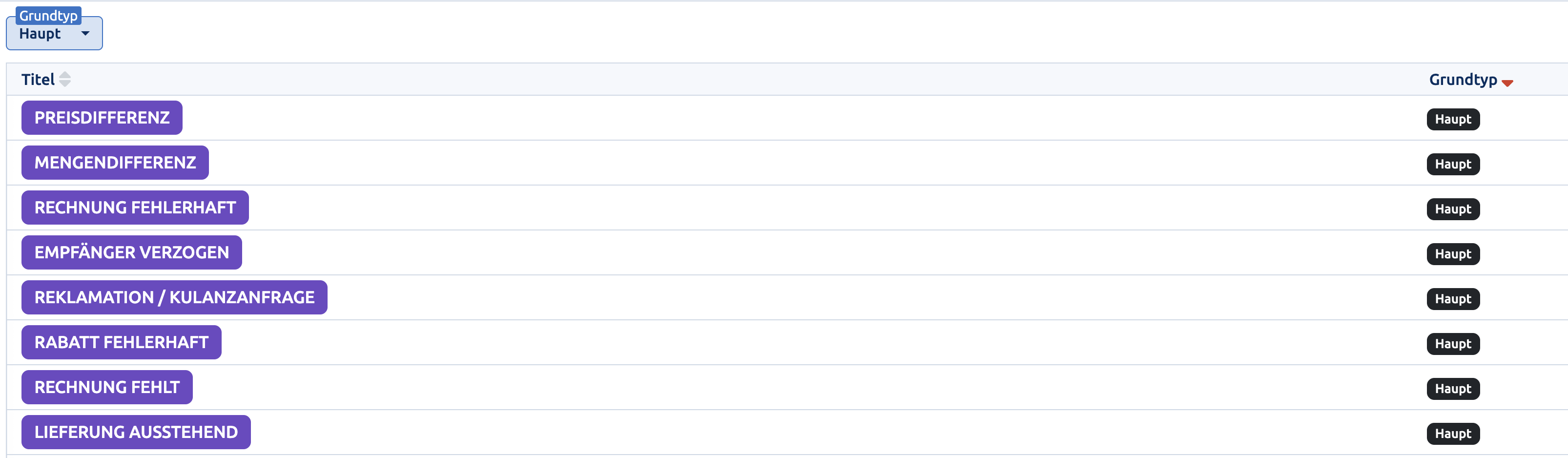Click Haupt badge in RECHNUNG FEHLERHAFT row

click(1453, 209)
